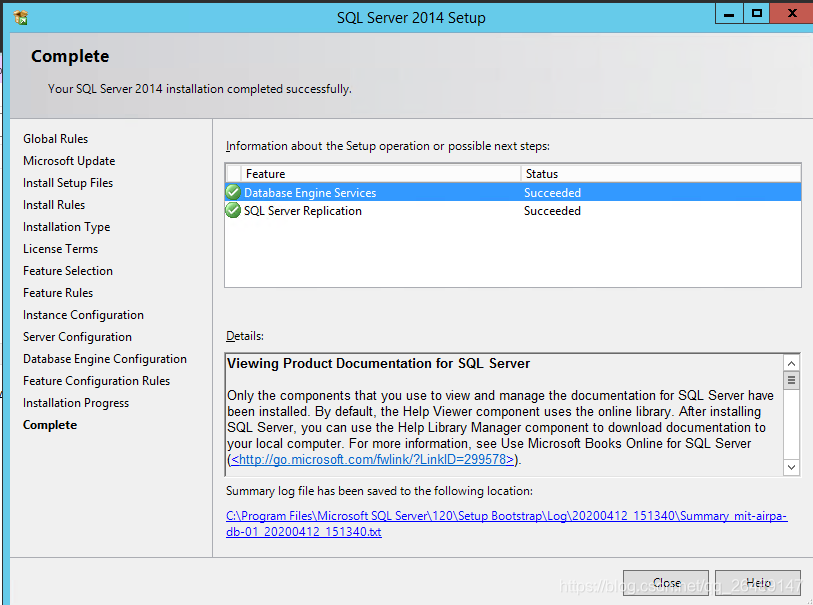Viewport: 813px width, 605px height.
Task: Select Installation Progress step
Action: (x=76, y=403)
